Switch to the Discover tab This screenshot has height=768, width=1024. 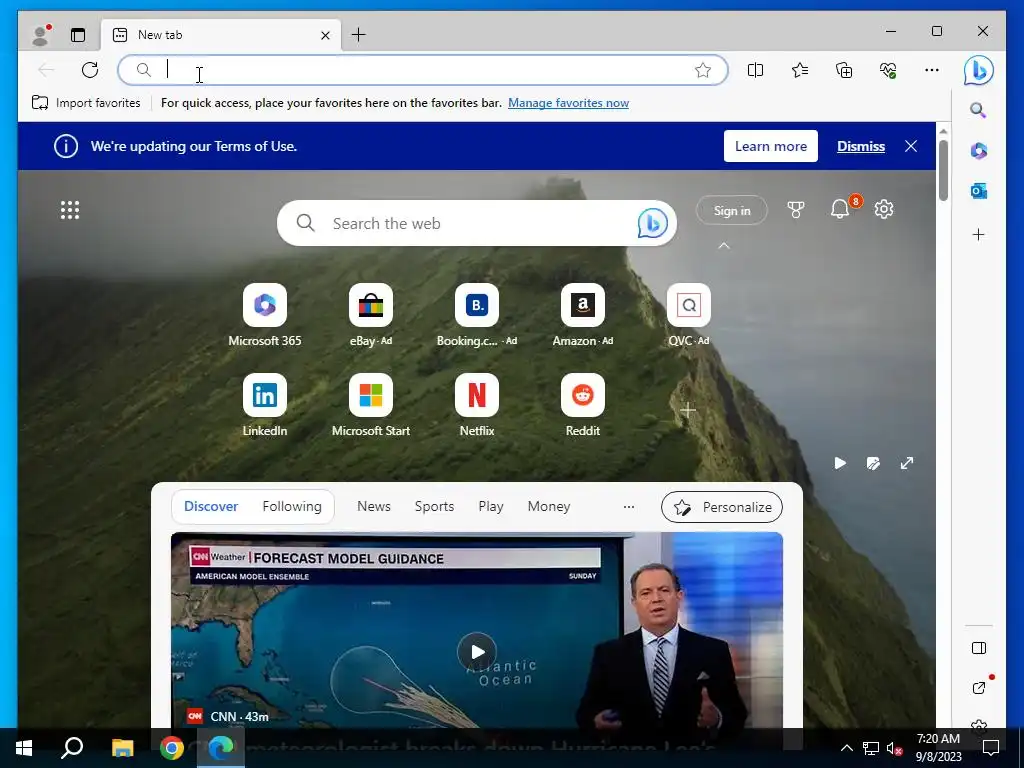pyautogui.click(x=211, y=506)
